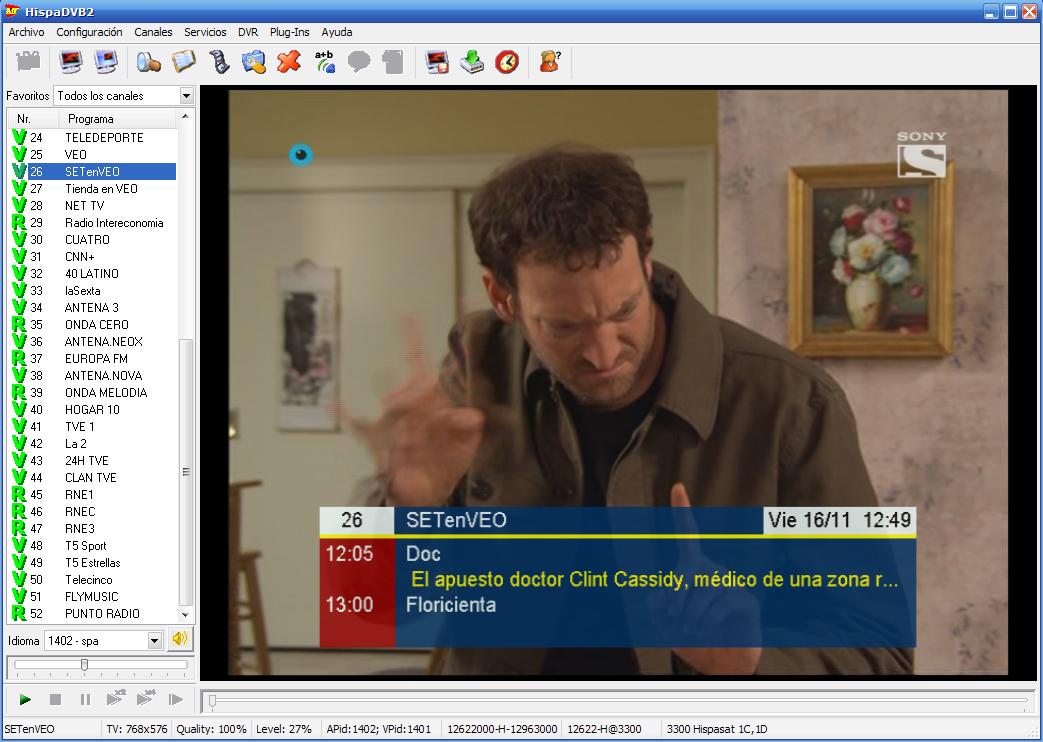Click the pause button in playback controls
1043x742 pixels.
pos(85,699)
